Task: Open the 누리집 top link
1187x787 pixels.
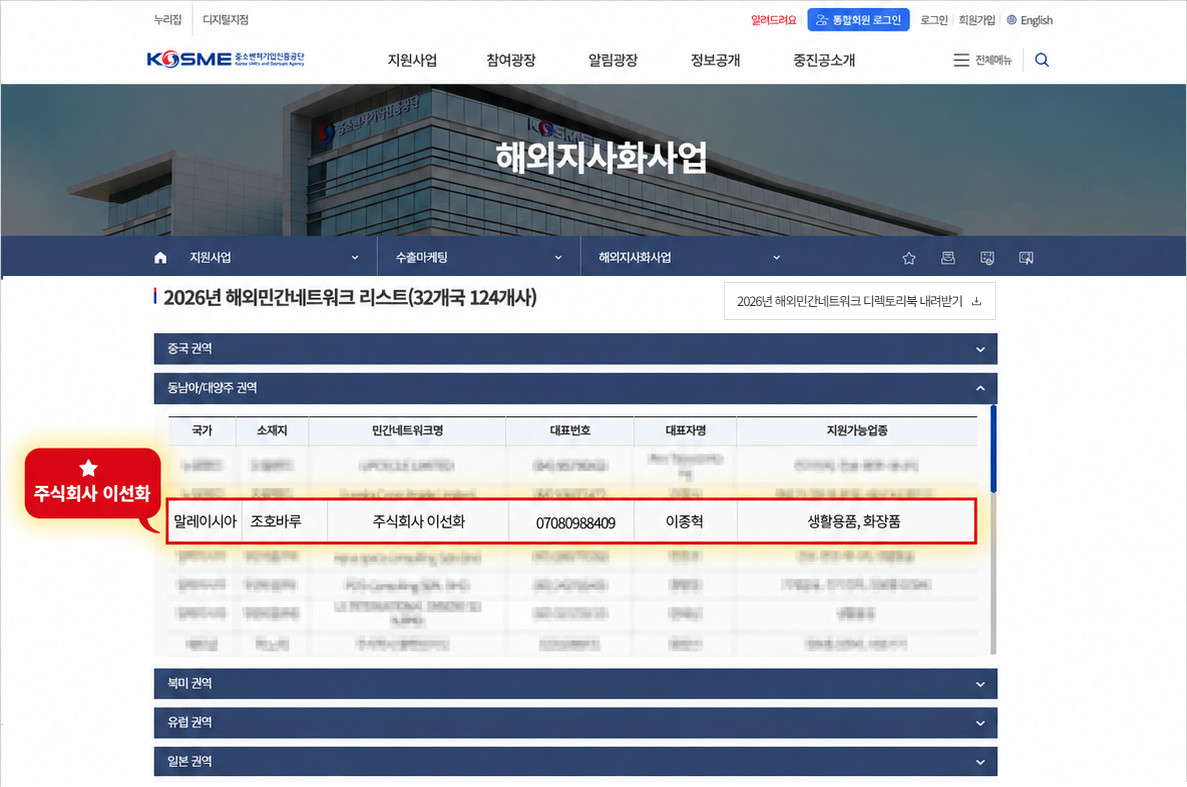Action: (168, 20)
